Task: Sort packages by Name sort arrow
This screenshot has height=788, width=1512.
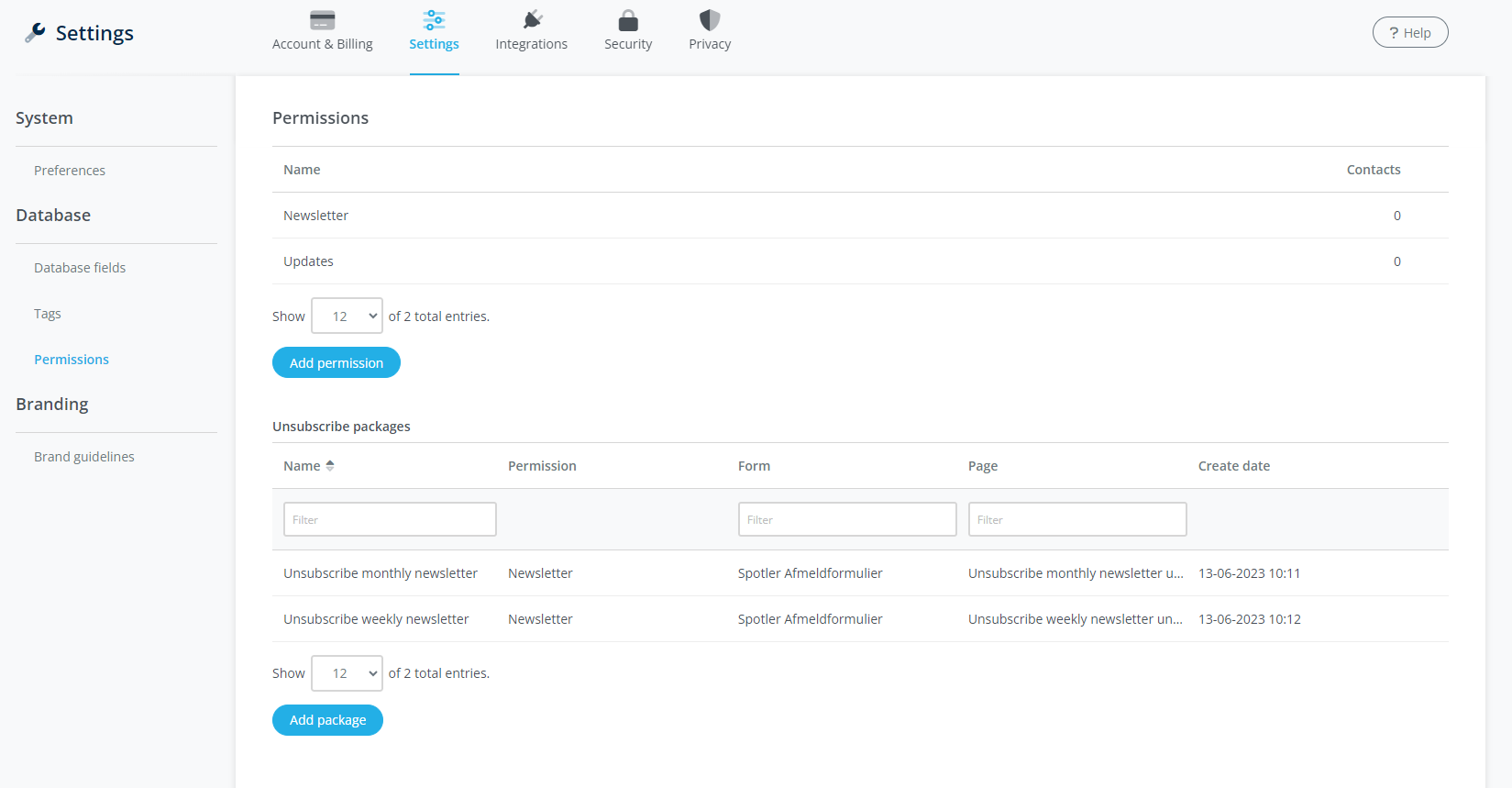Action: pyautogui.click(x=330, y=466)
